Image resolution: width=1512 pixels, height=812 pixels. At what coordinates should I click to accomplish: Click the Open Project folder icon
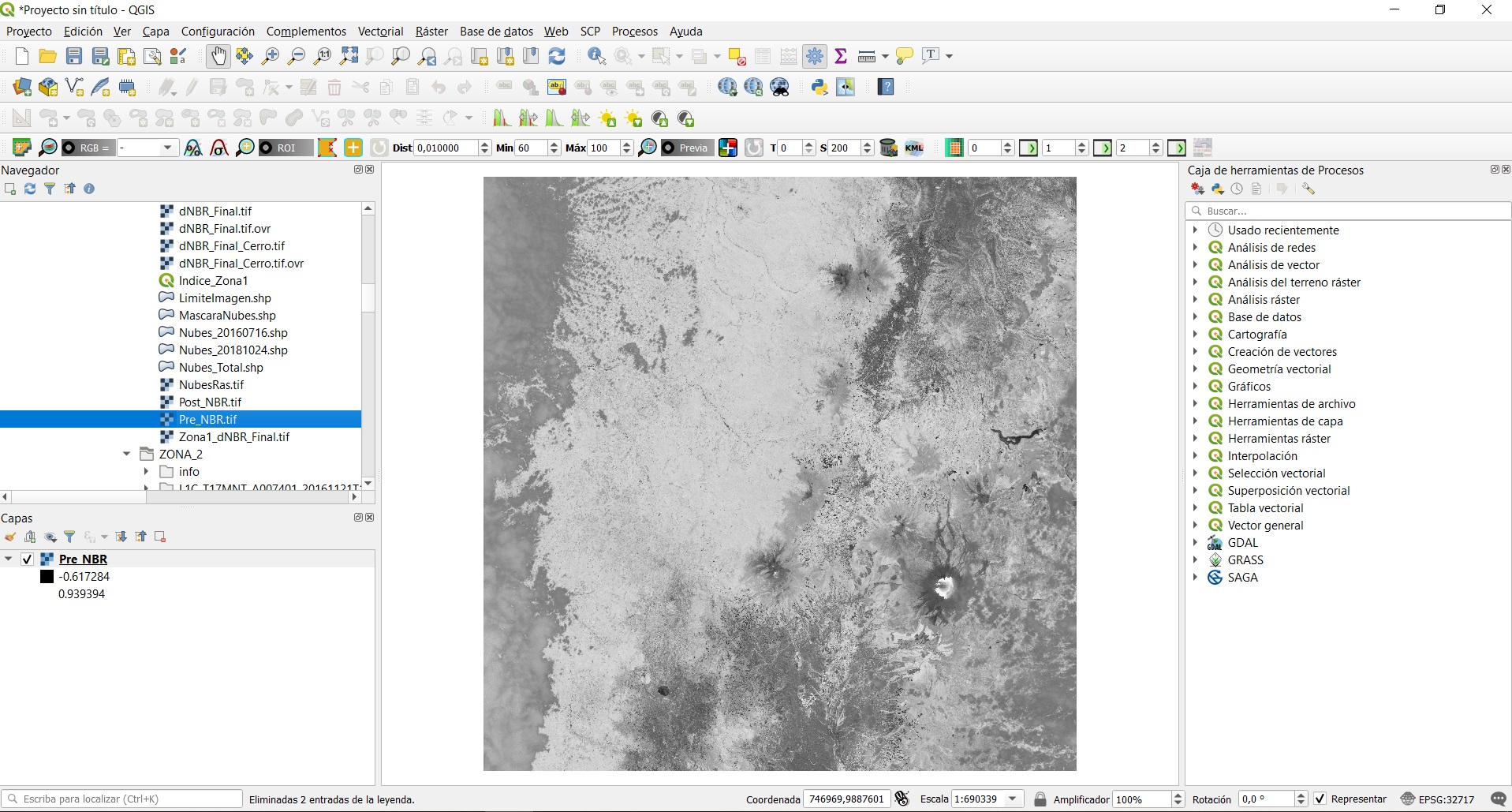pos(47,56)
